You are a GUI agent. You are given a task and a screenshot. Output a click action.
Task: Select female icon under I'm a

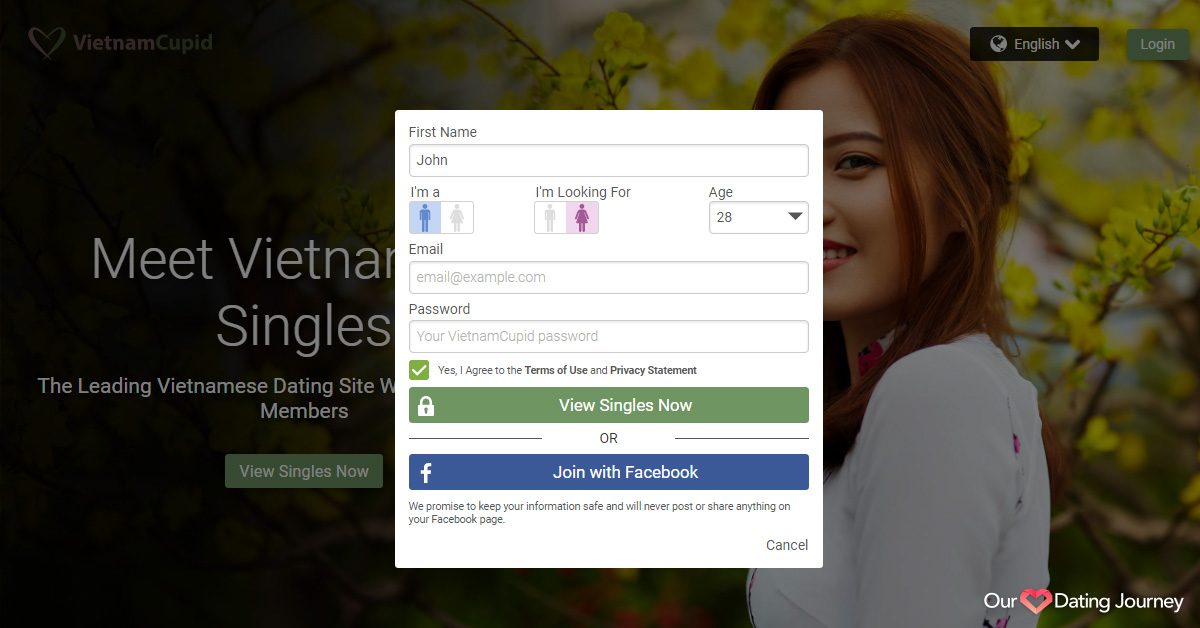pyautogui.click(x=457, y=218)
